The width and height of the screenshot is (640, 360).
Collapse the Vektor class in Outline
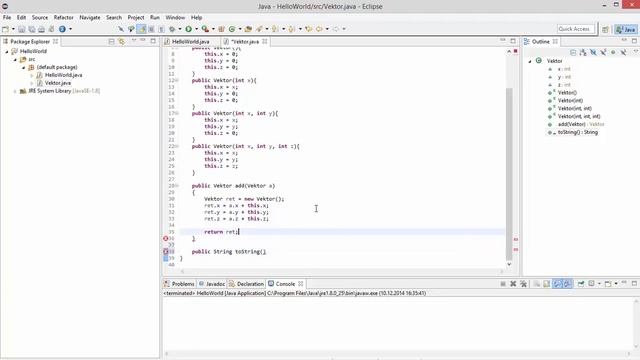coord(530,61)
